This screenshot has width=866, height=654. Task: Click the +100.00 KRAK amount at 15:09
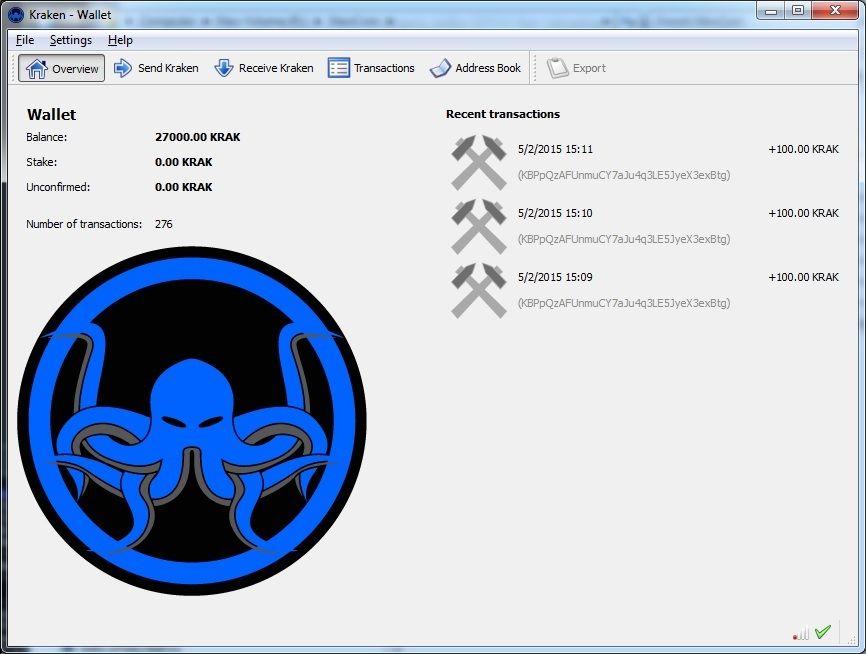tap(804, 277)
